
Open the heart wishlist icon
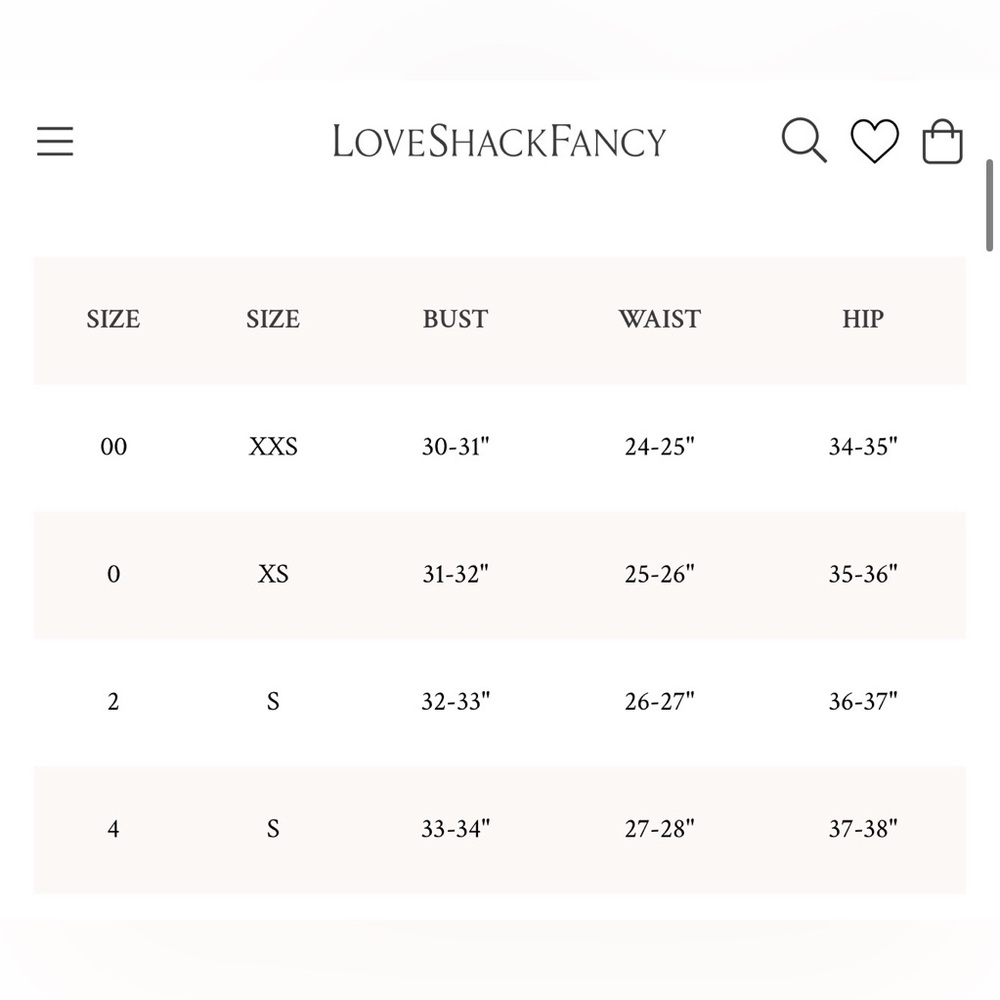tap(875, 141)
